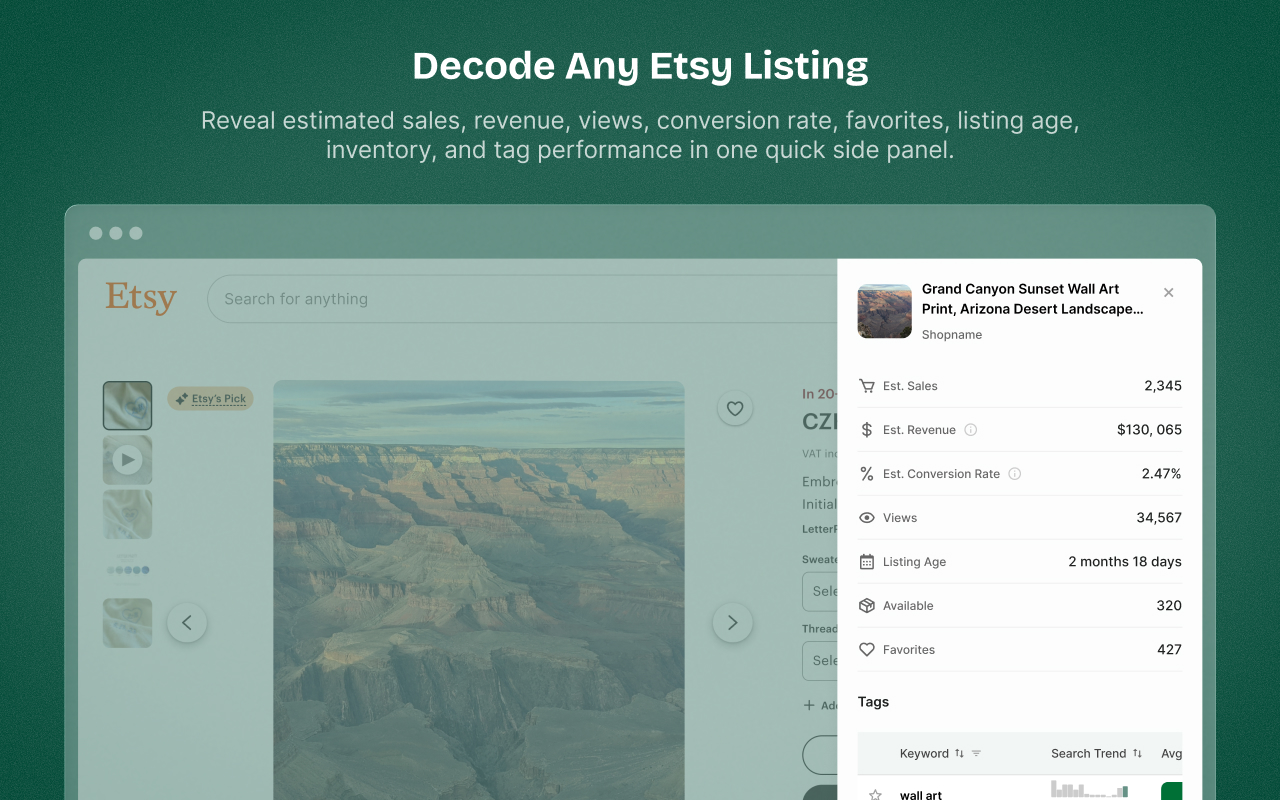Click the Est. Conversion Rate info icon
The height and width of the screenshot is (800, 1280).
(1014, 474)
